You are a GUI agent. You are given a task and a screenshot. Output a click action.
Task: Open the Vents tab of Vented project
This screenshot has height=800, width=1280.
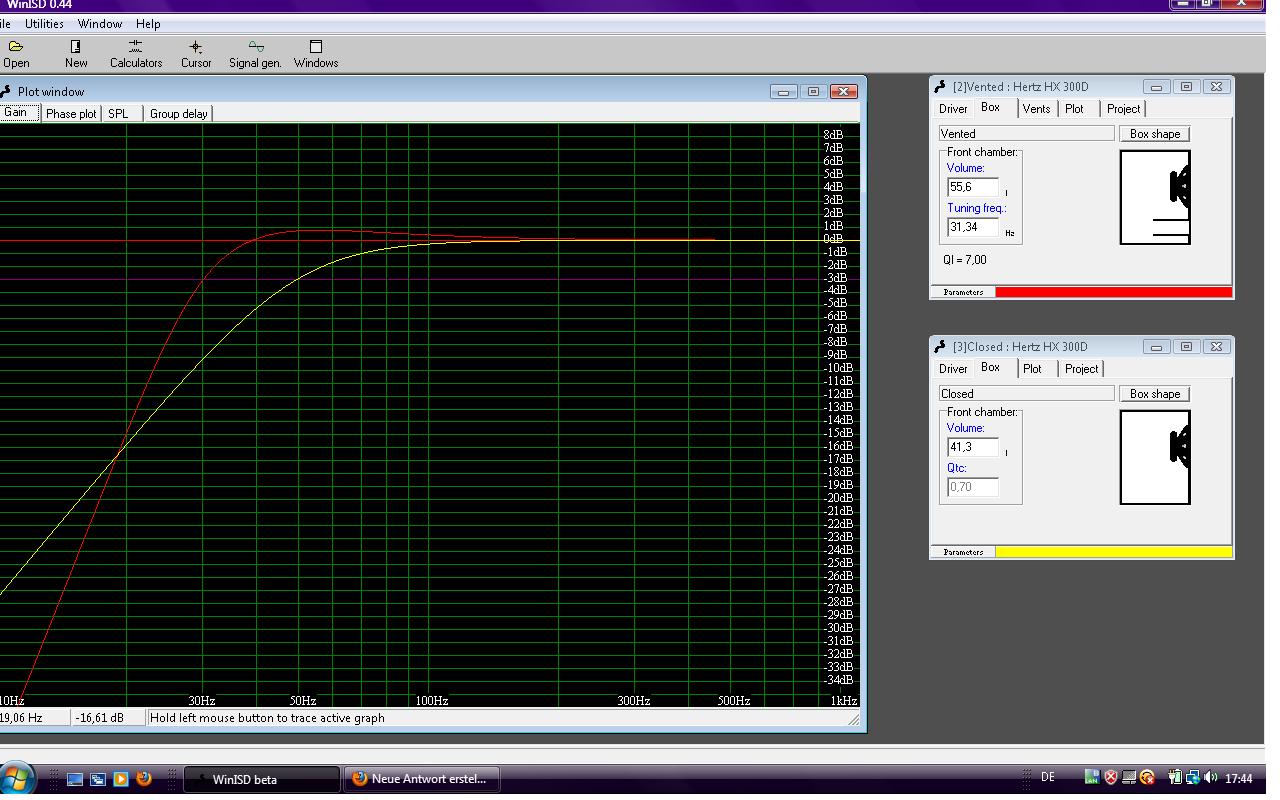pyautogui.click(x=1036, y=109)
